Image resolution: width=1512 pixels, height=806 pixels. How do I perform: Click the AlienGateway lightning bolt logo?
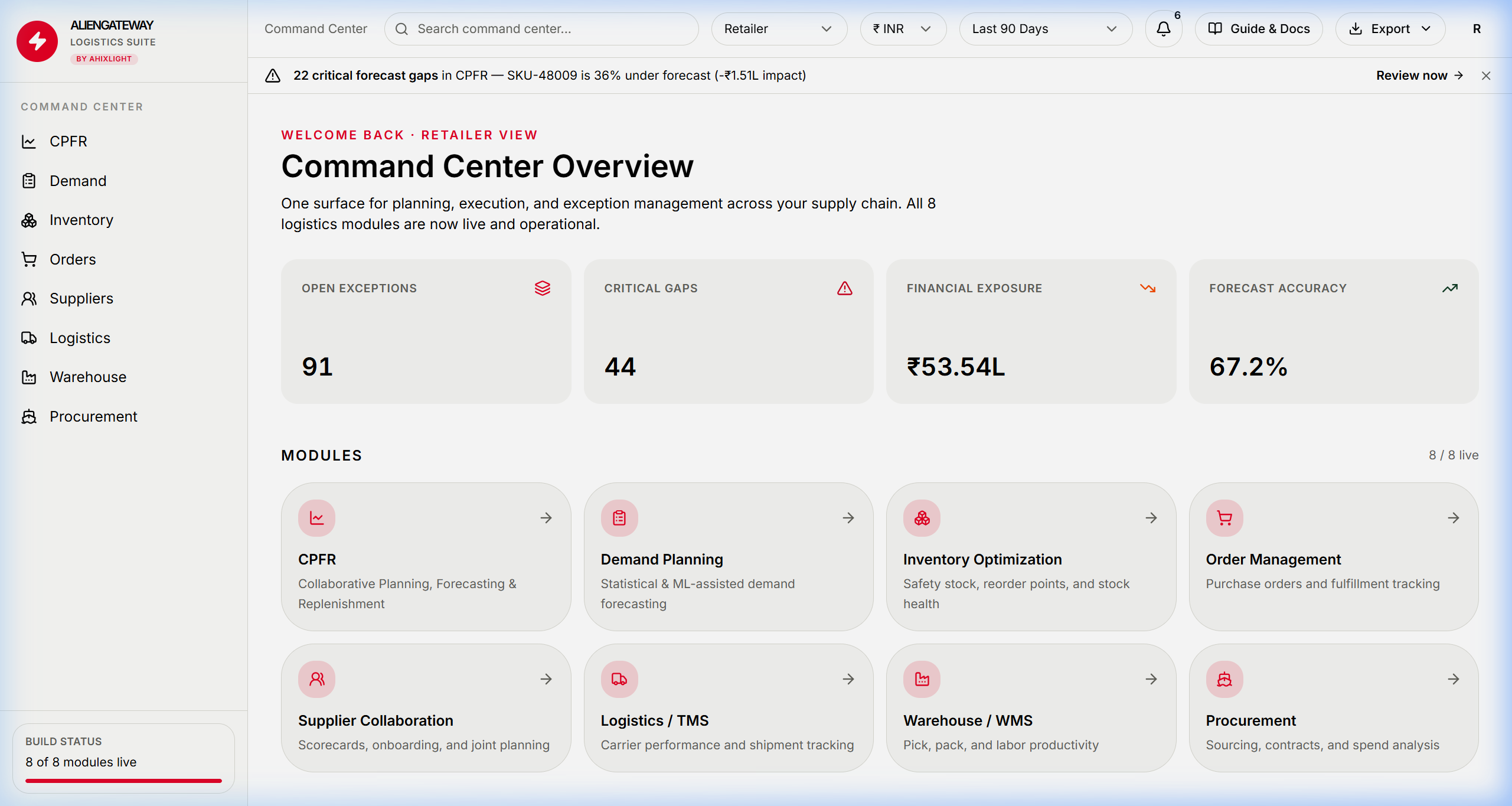tap(37, 41)
